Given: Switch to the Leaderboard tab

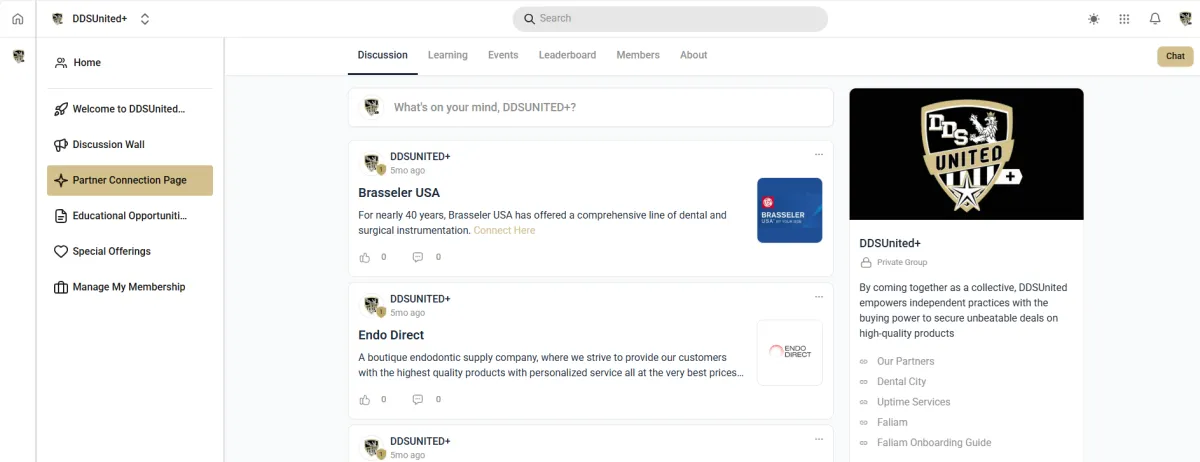Looking at the screenshot, I should 567,55.
